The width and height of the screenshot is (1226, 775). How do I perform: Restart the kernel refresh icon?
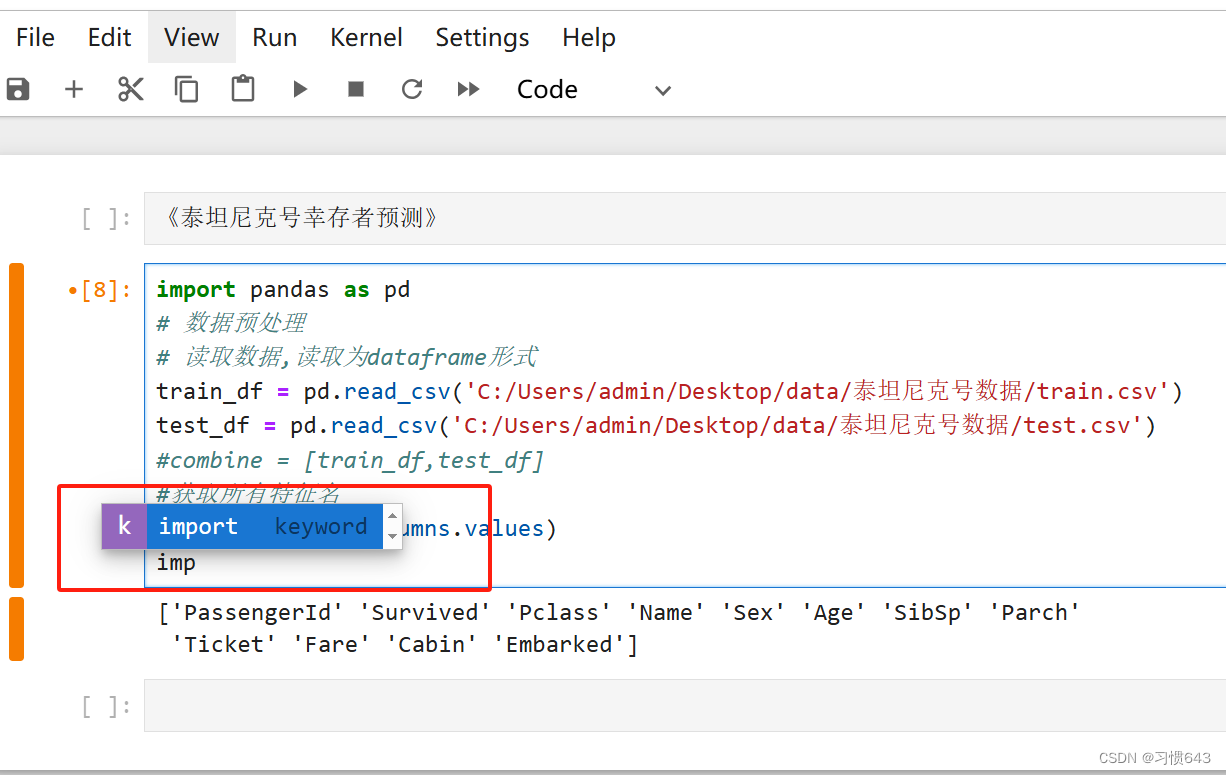(x=412, y=89)
